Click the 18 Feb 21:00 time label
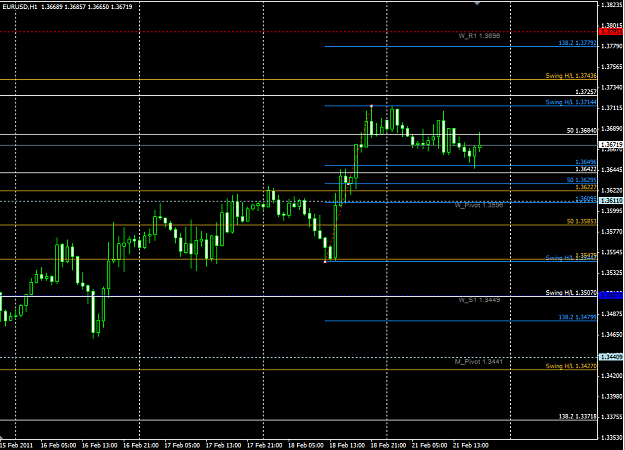 coord(388,445)
